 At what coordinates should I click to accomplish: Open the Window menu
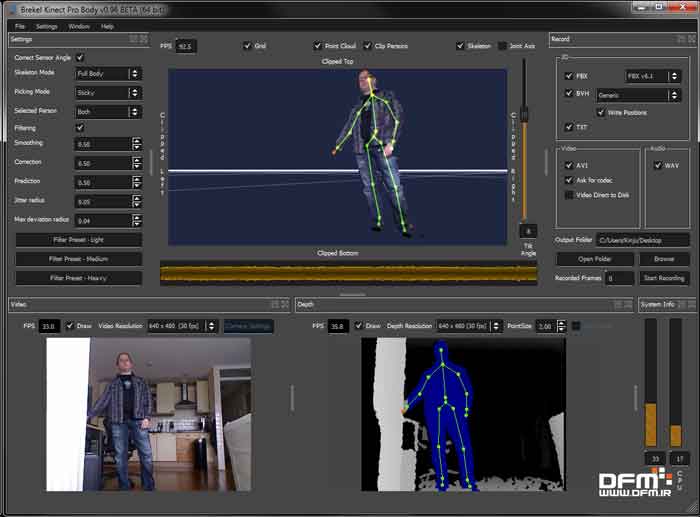[79, 26]
